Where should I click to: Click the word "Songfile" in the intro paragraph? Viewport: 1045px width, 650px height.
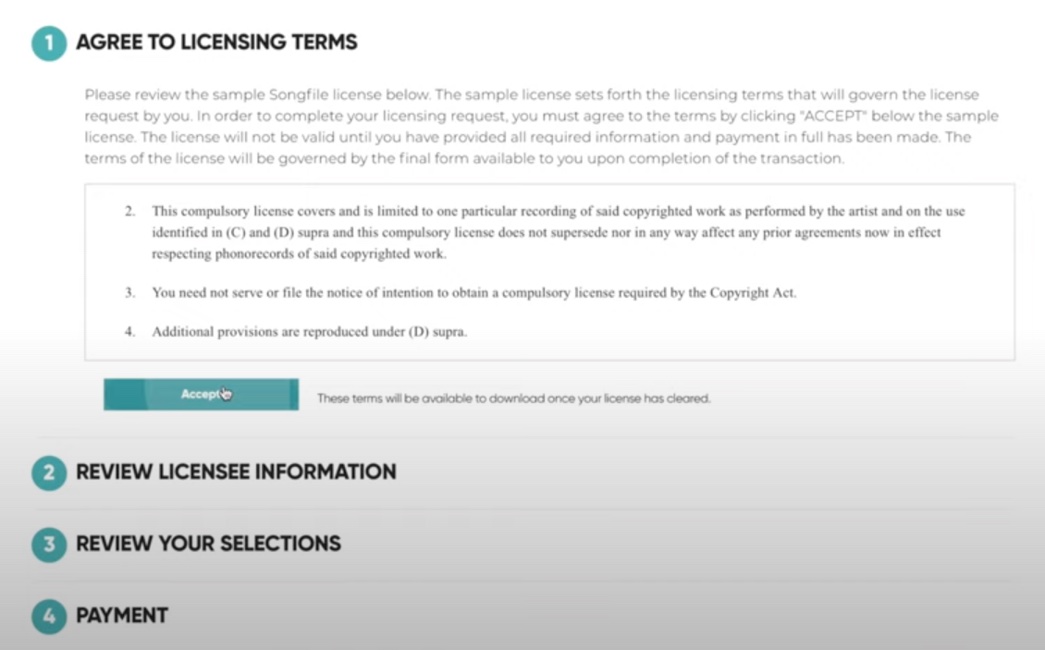click(x=301, y=95)
